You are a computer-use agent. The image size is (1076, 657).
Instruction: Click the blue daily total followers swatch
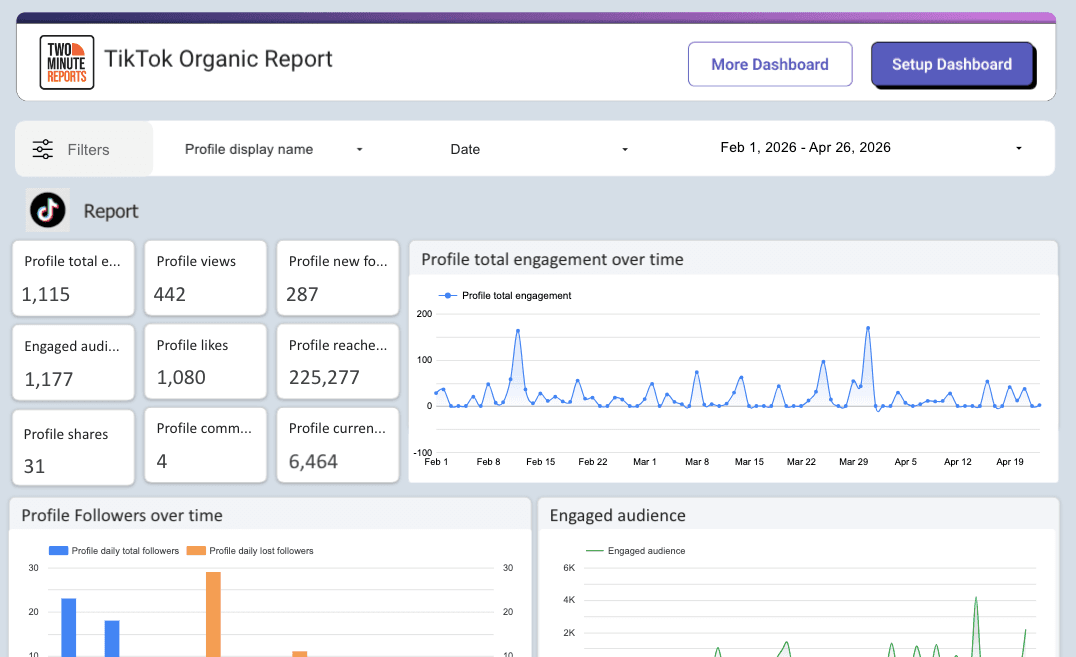pyautogui.click(x=58, y=551)
